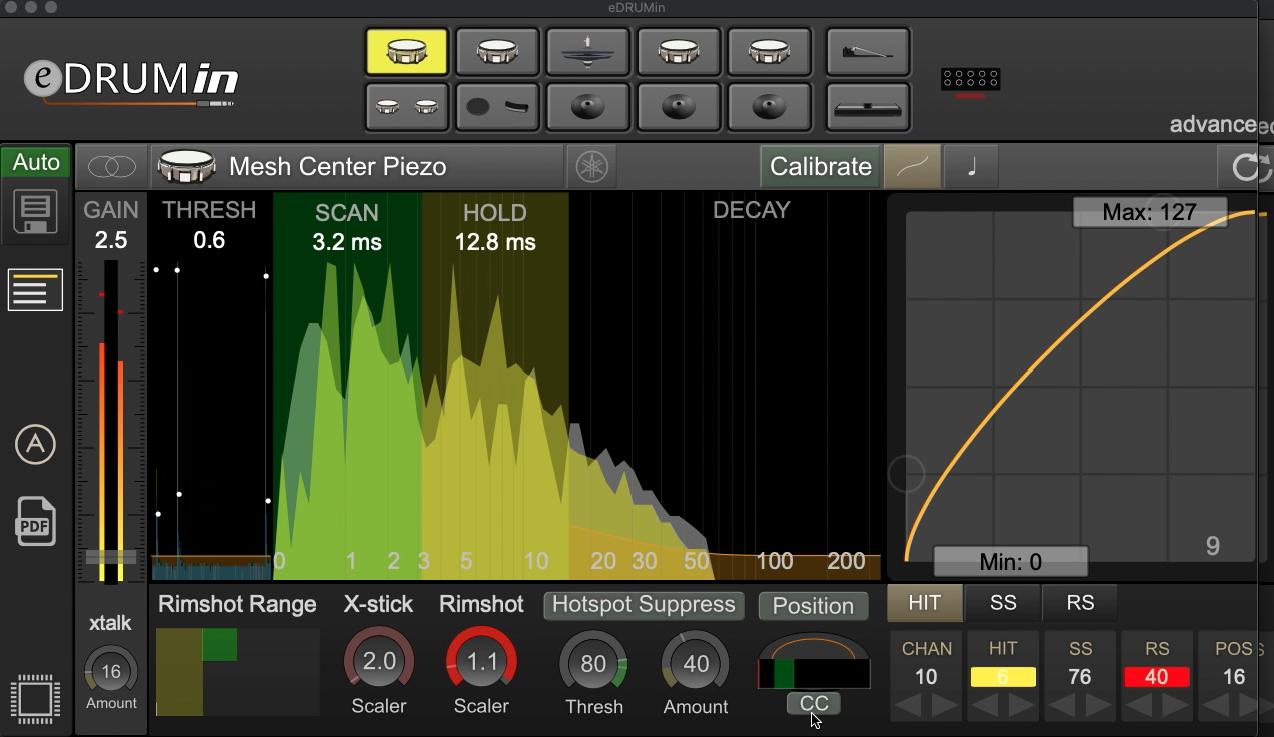
Task: Toggle the Position button
Action: (813, 605)
